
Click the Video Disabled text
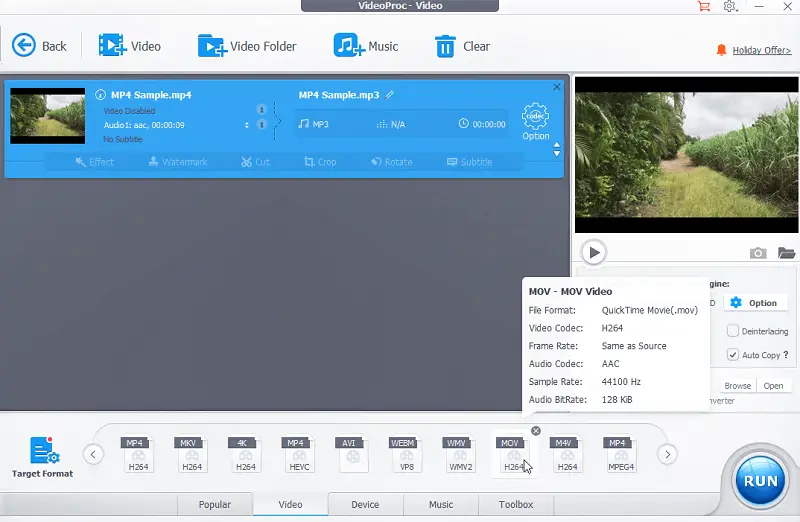click(129, 111)
